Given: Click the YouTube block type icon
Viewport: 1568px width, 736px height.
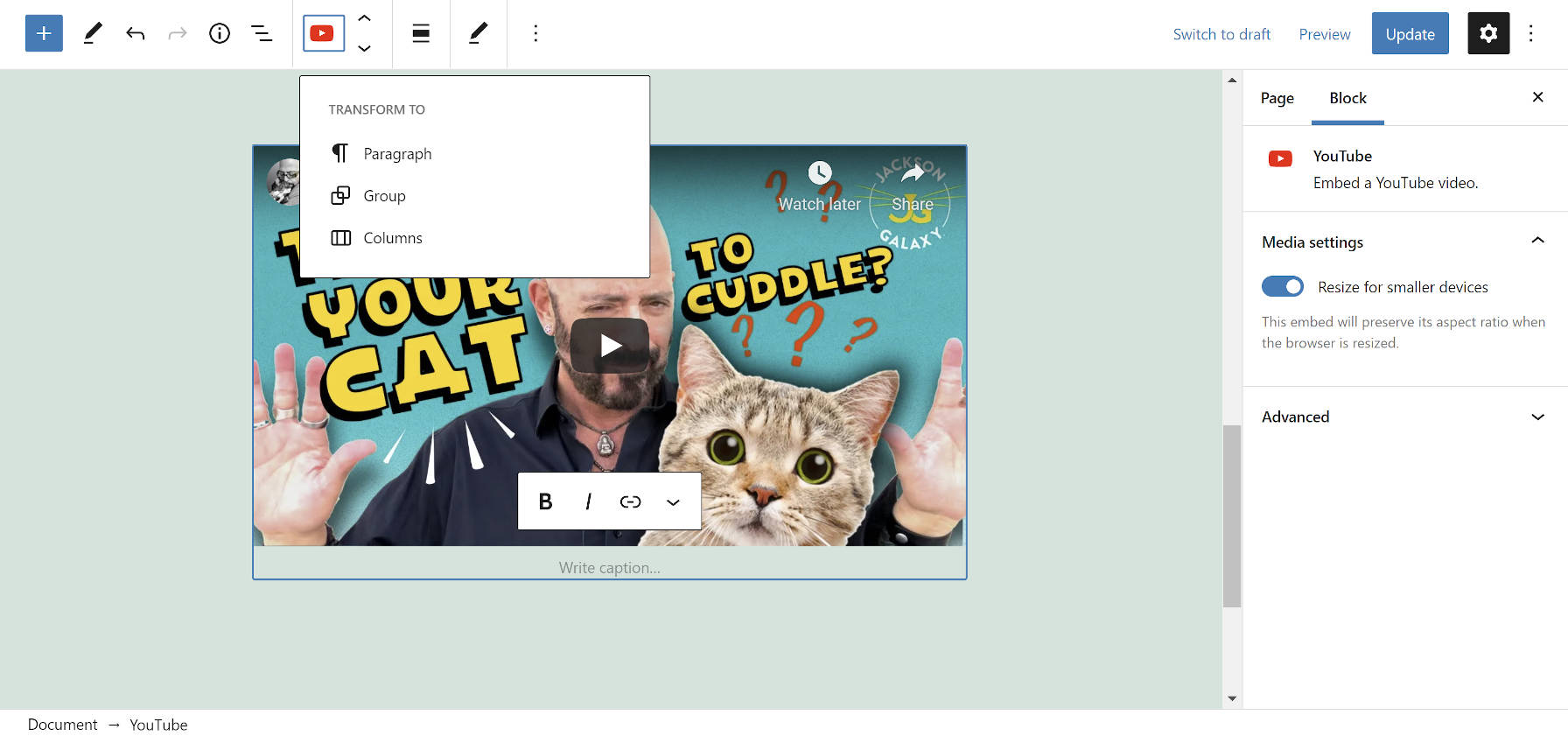Looking at the screenshot, I should [x=323, y=33].
